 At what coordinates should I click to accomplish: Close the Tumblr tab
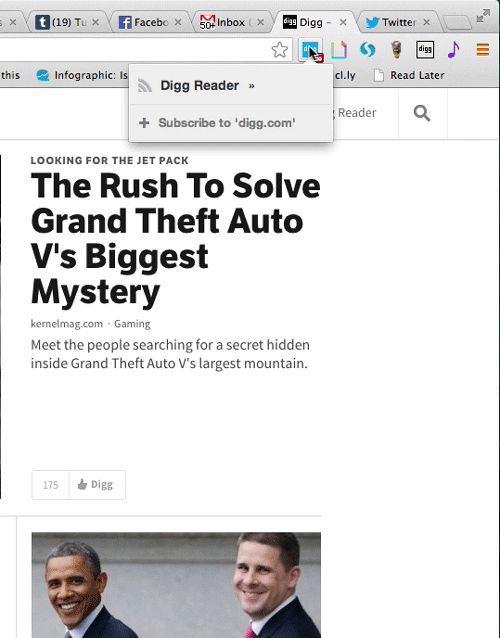coord(95,22)
